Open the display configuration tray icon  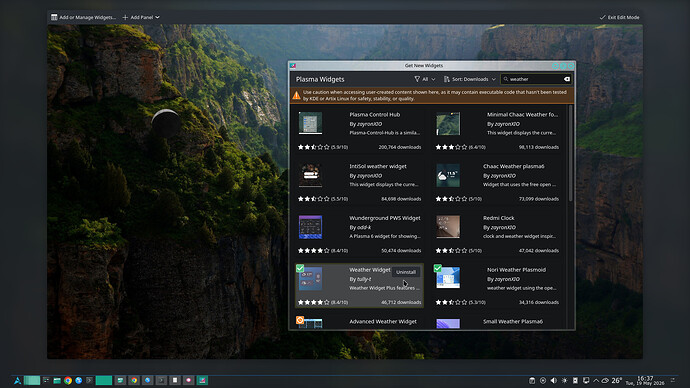point(586,381)
